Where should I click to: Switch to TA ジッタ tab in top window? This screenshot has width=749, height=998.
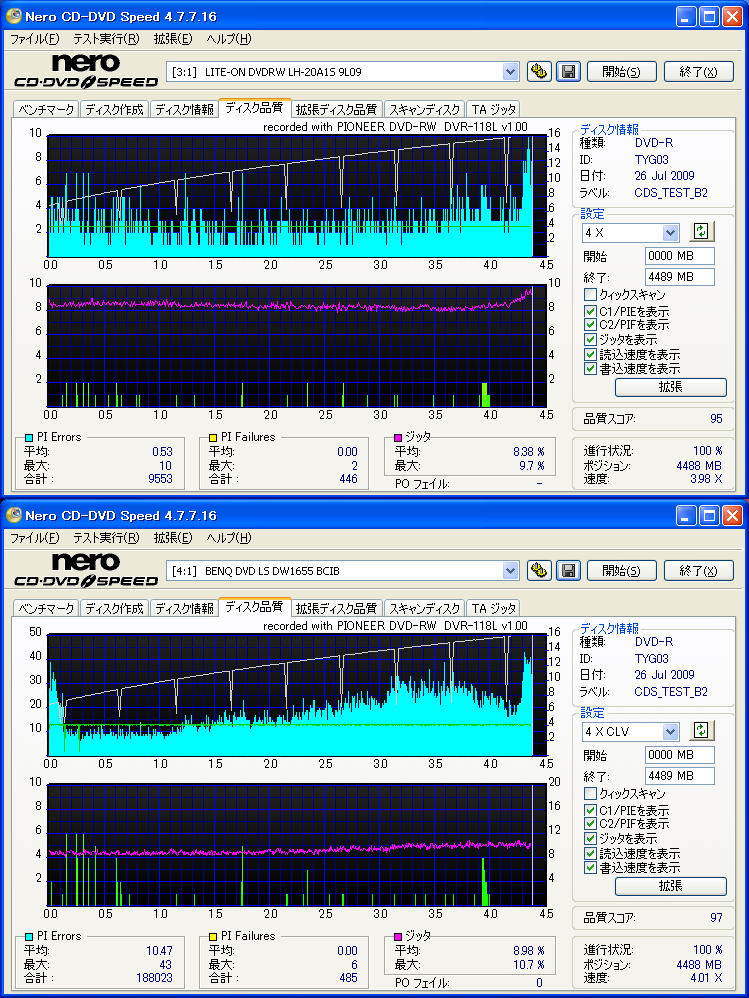point(494,109)
